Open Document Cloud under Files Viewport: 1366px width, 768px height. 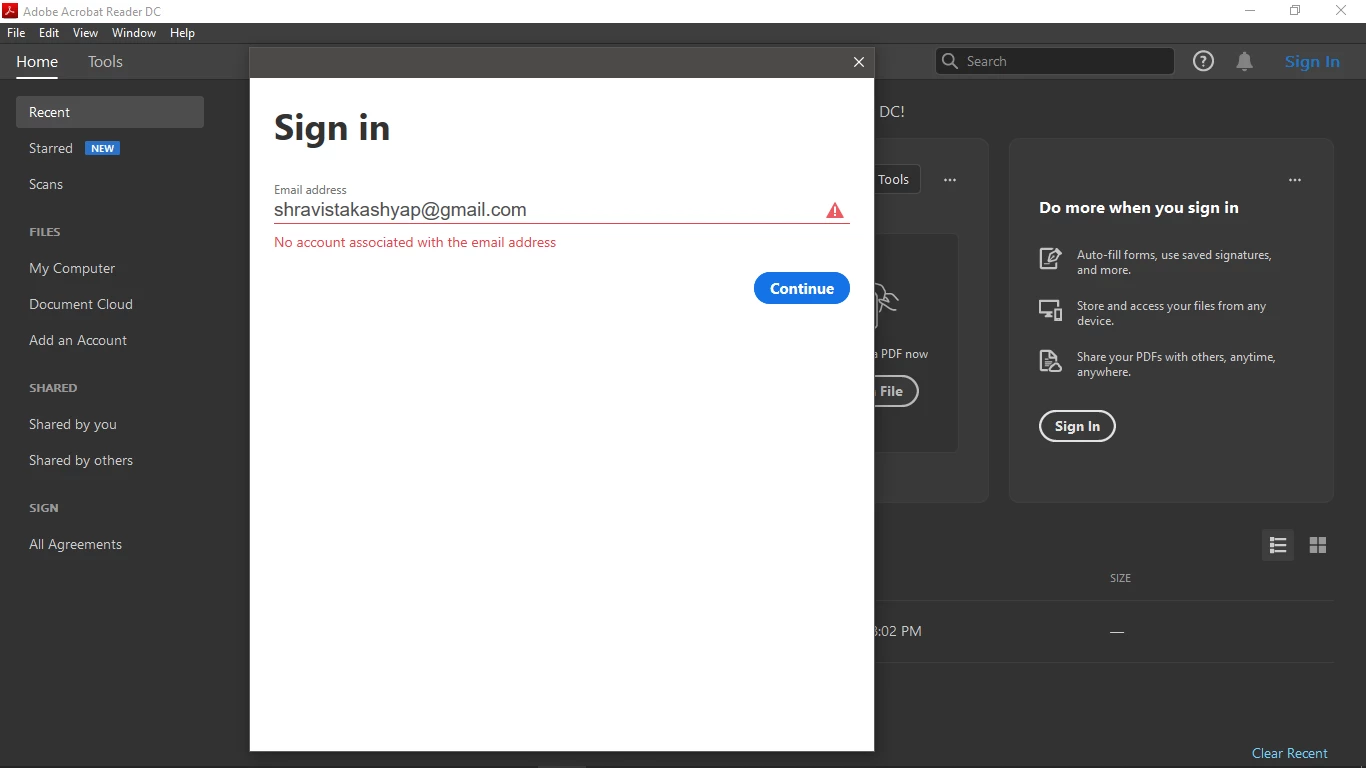point(81,304)
